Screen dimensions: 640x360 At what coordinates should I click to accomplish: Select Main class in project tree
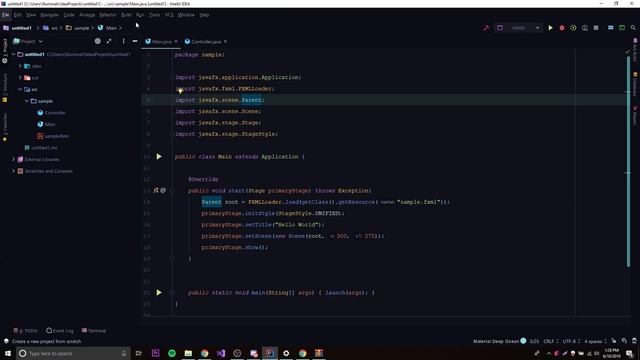click(47, 124)
